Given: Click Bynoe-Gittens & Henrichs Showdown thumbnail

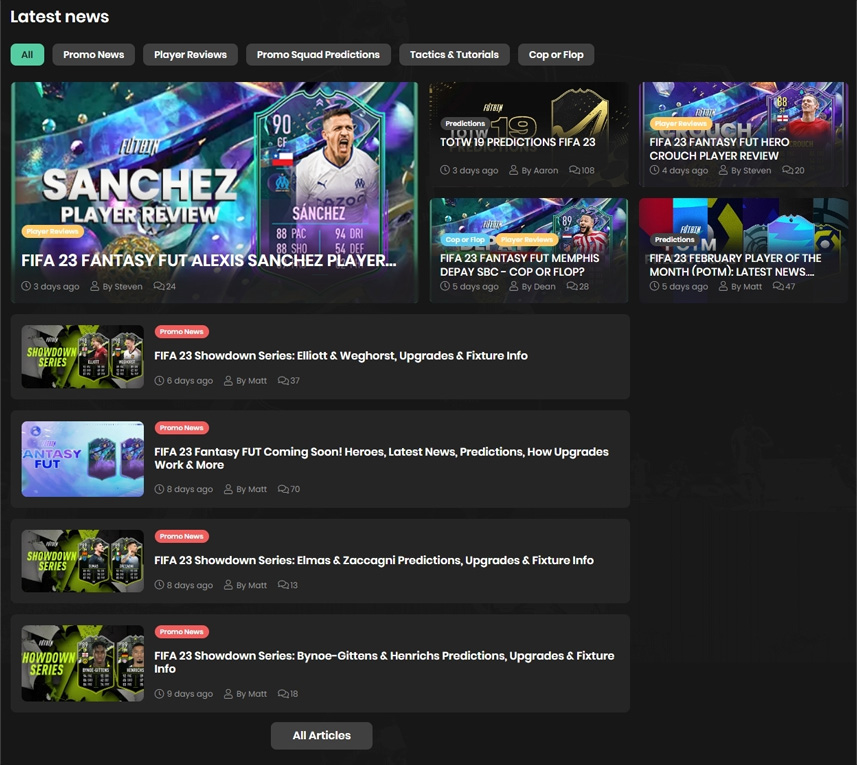Looking at the screenshot, I should (x=83, y=663).
